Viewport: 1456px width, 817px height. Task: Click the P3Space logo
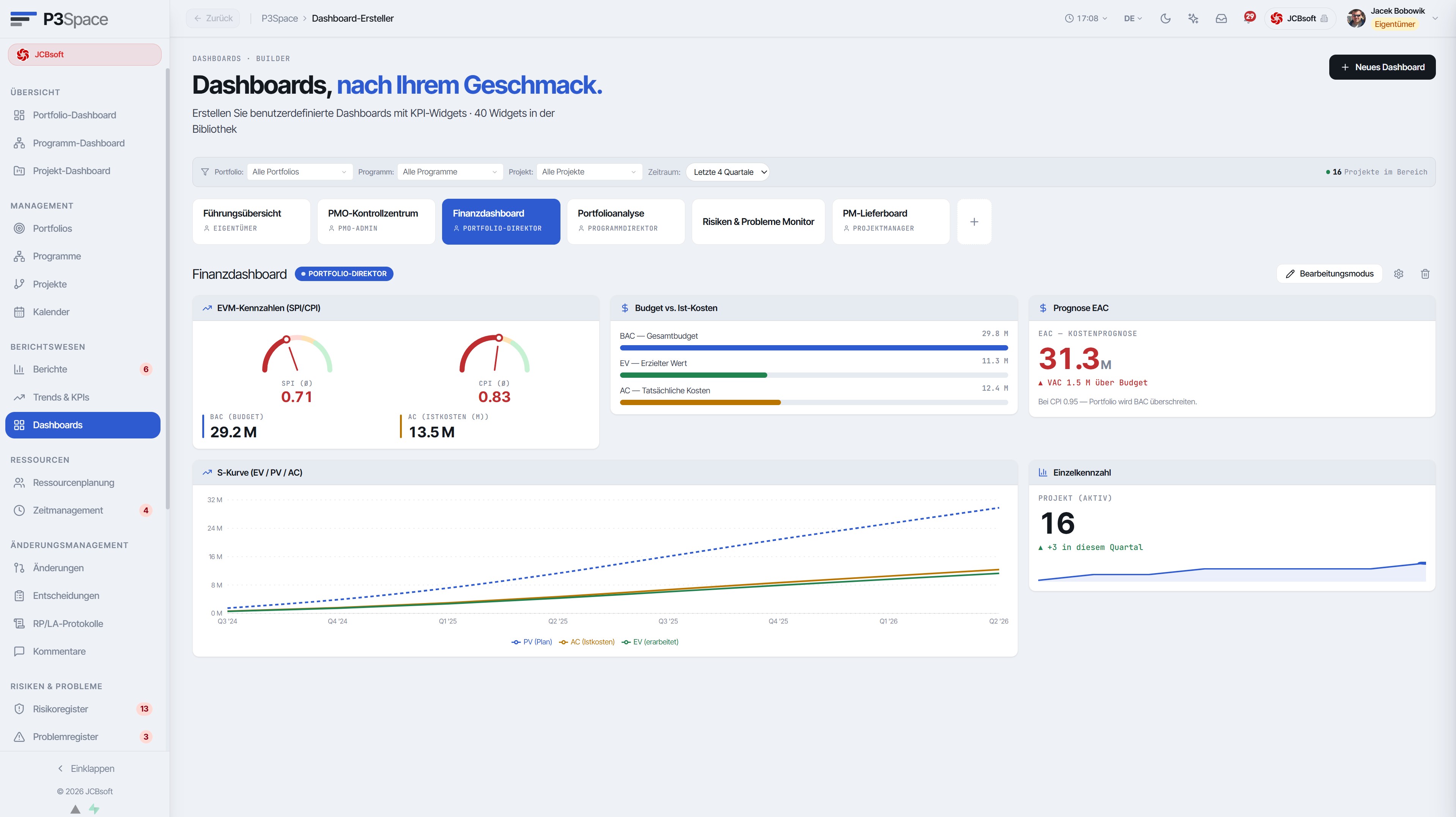coord(59,19)
